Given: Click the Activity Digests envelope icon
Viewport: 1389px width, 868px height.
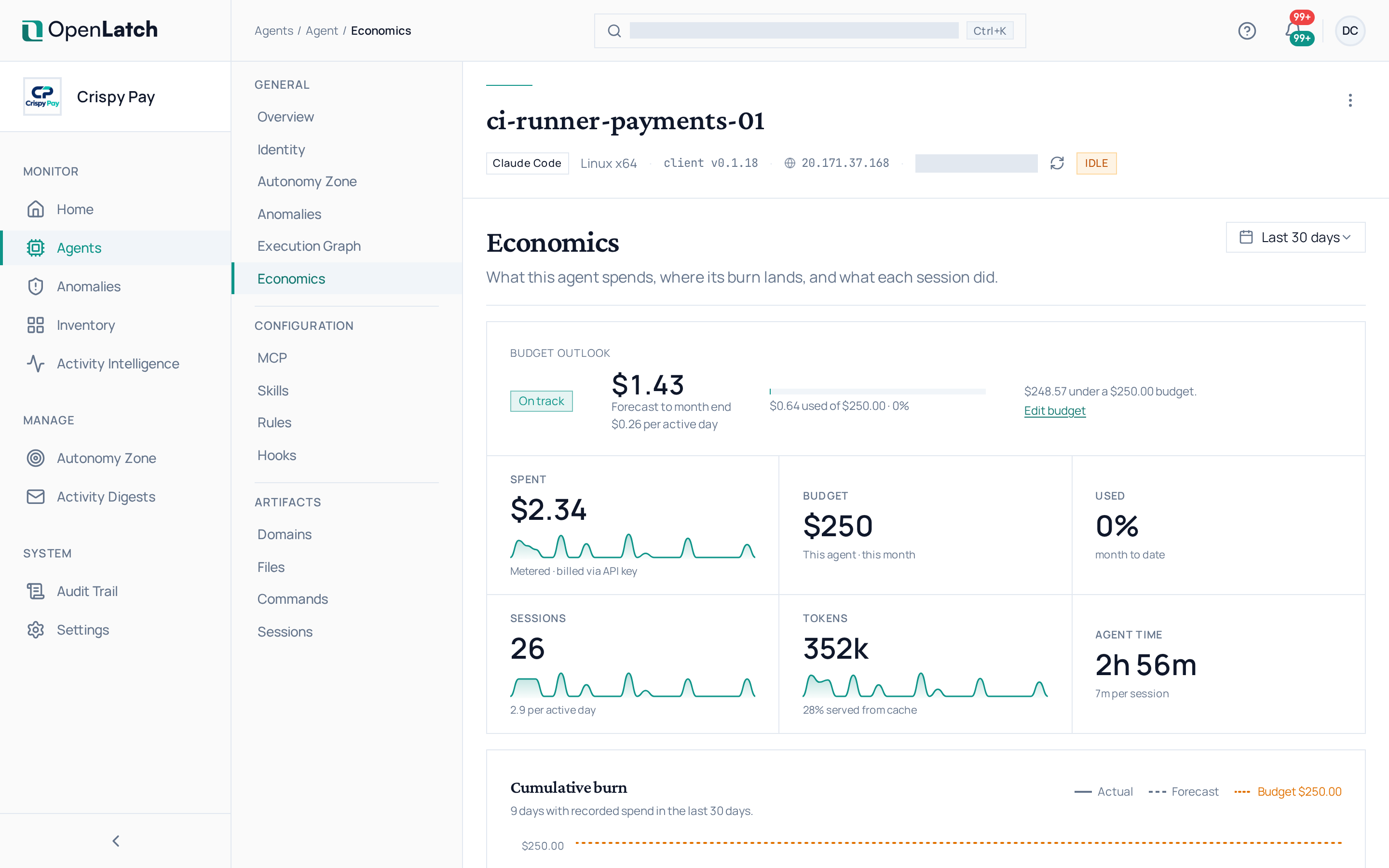Looking at the screenshot, I should (36, 497).
